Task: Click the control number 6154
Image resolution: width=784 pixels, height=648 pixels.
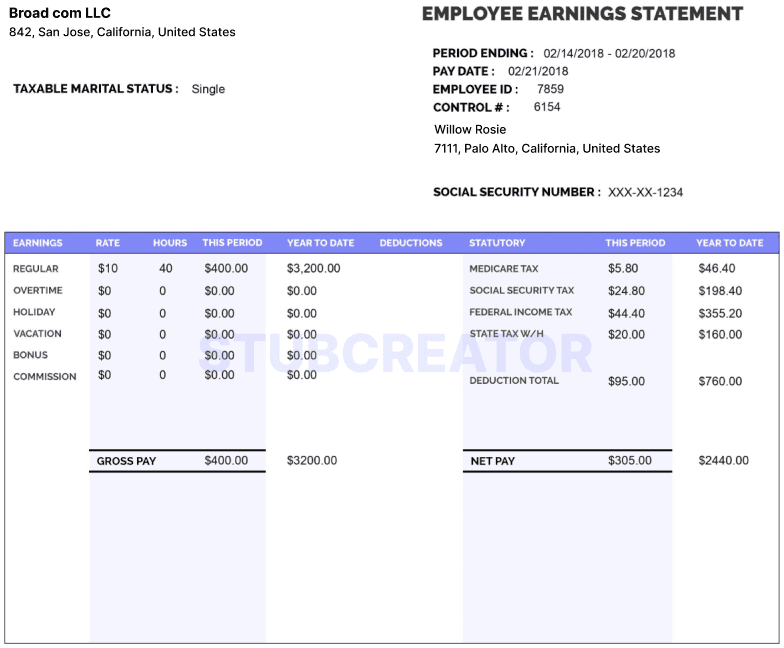Action: point(547,107)
